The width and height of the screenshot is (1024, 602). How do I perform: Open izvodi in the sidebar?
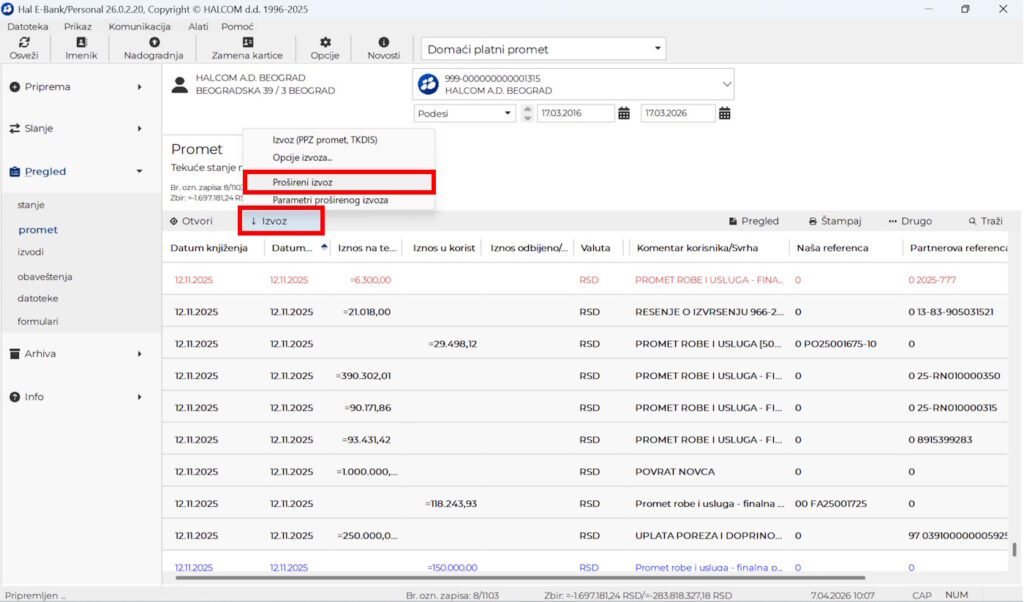pos(31,252)
